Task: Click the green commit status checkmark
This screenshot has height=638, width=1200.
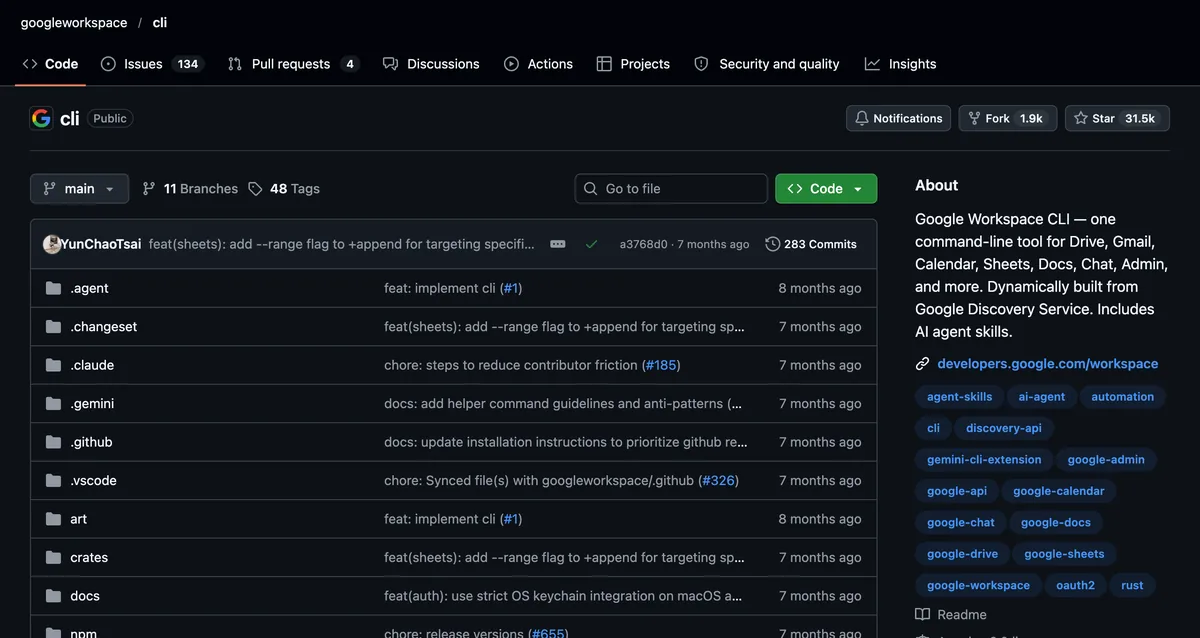Action: [591, 244]
